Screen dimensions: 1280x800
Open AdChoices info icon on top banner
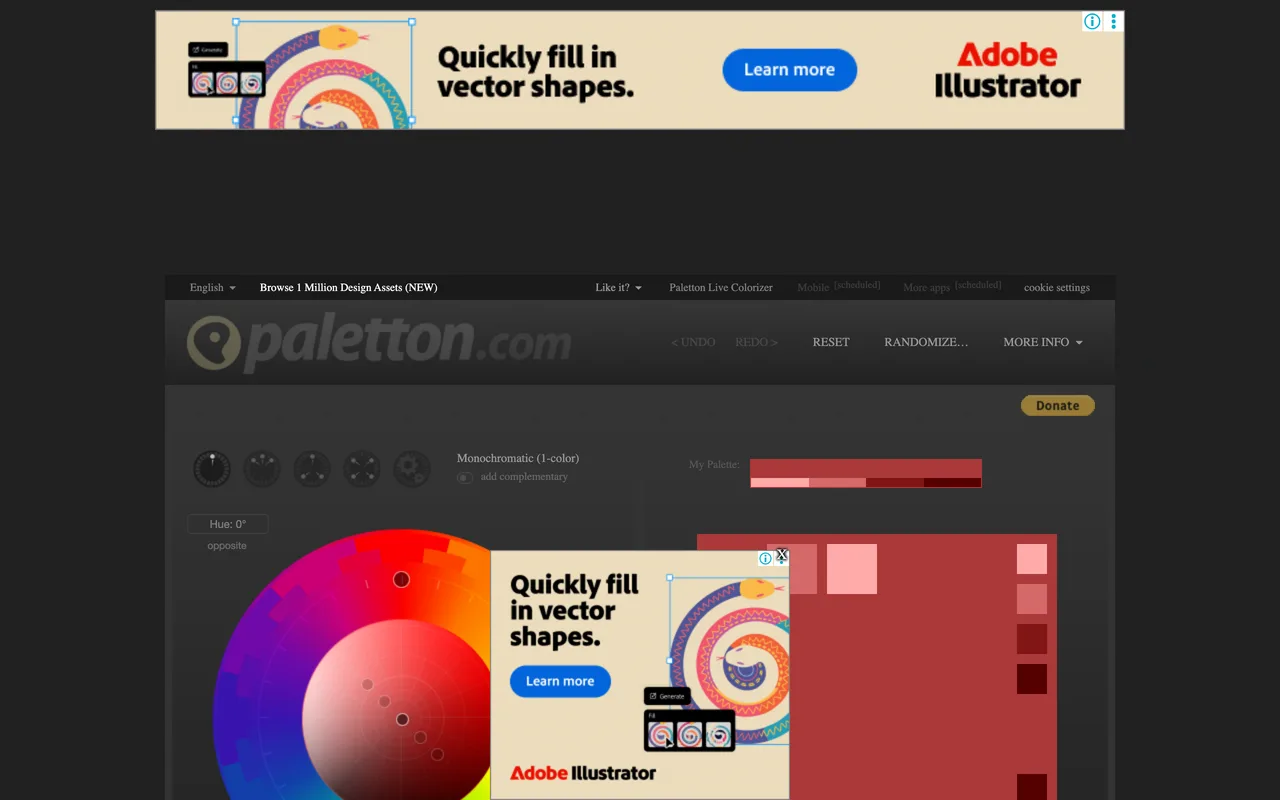click(x=1093, y=21)
